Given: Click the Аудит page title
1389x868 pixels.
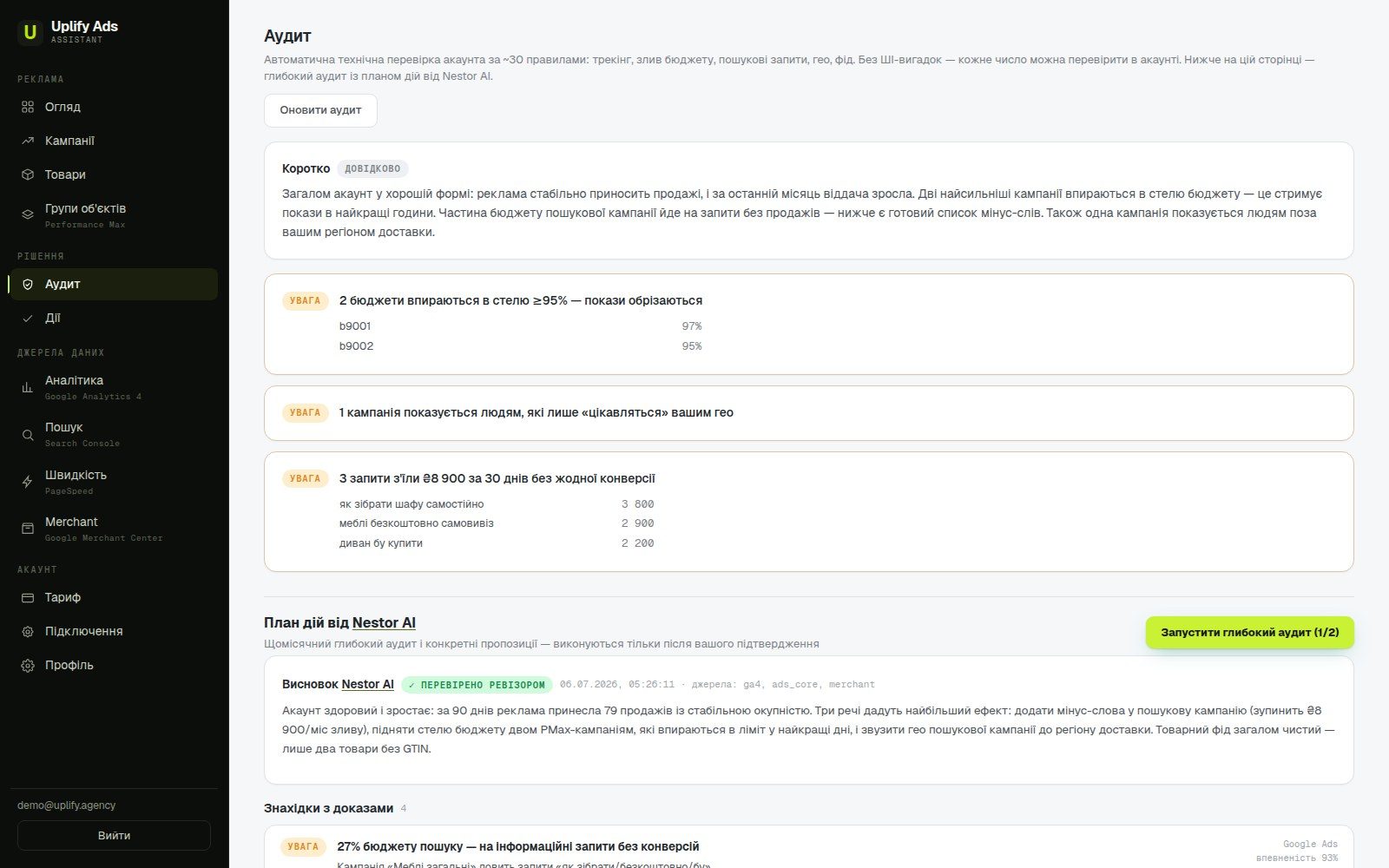Looking at the screenshot, I should click(x=287, y=36).
